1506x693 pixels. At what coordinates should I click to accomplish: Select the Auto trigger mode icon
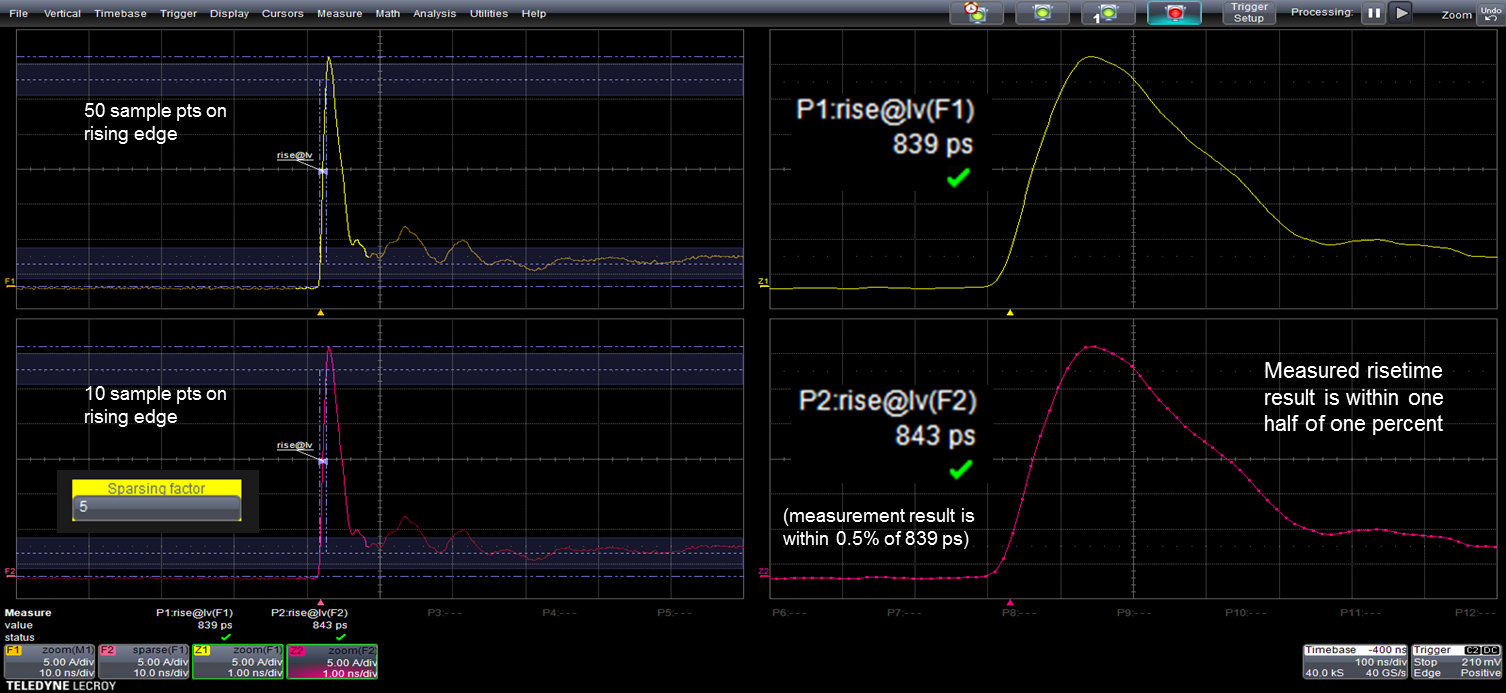pos(977,13)
